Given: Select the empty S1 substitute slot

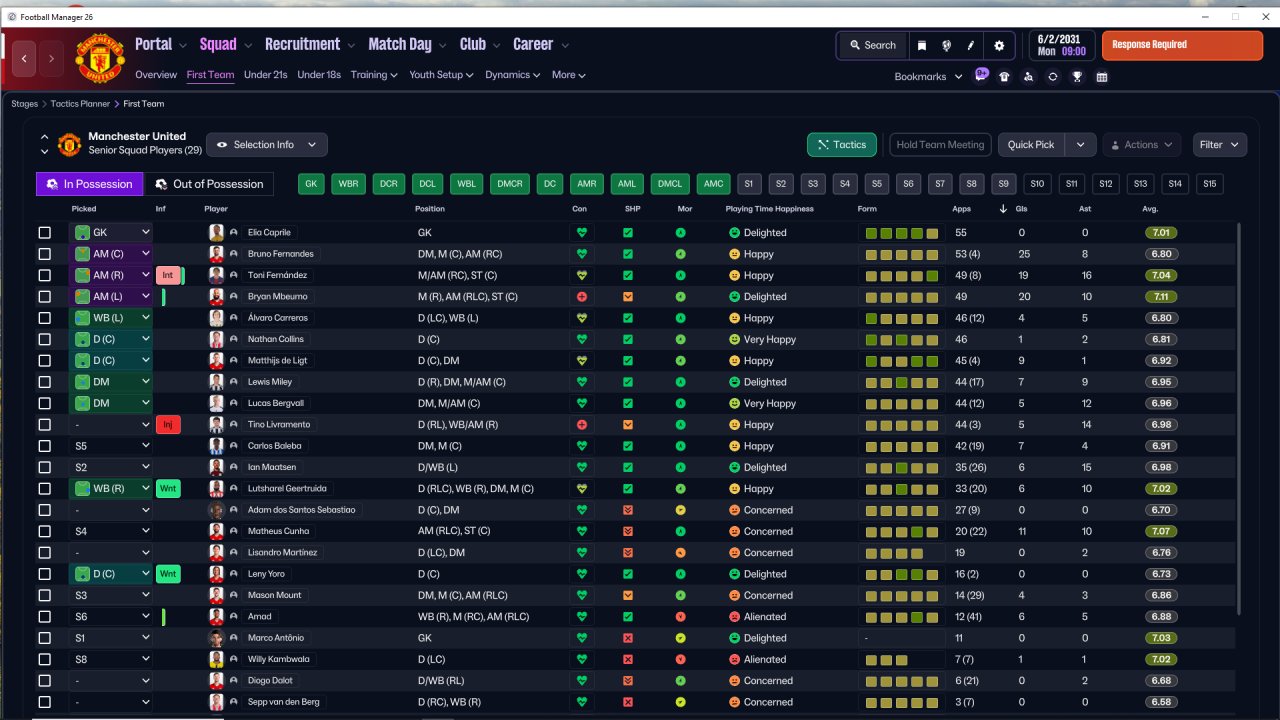Looking at the screenshot, I should coord(749,184).
